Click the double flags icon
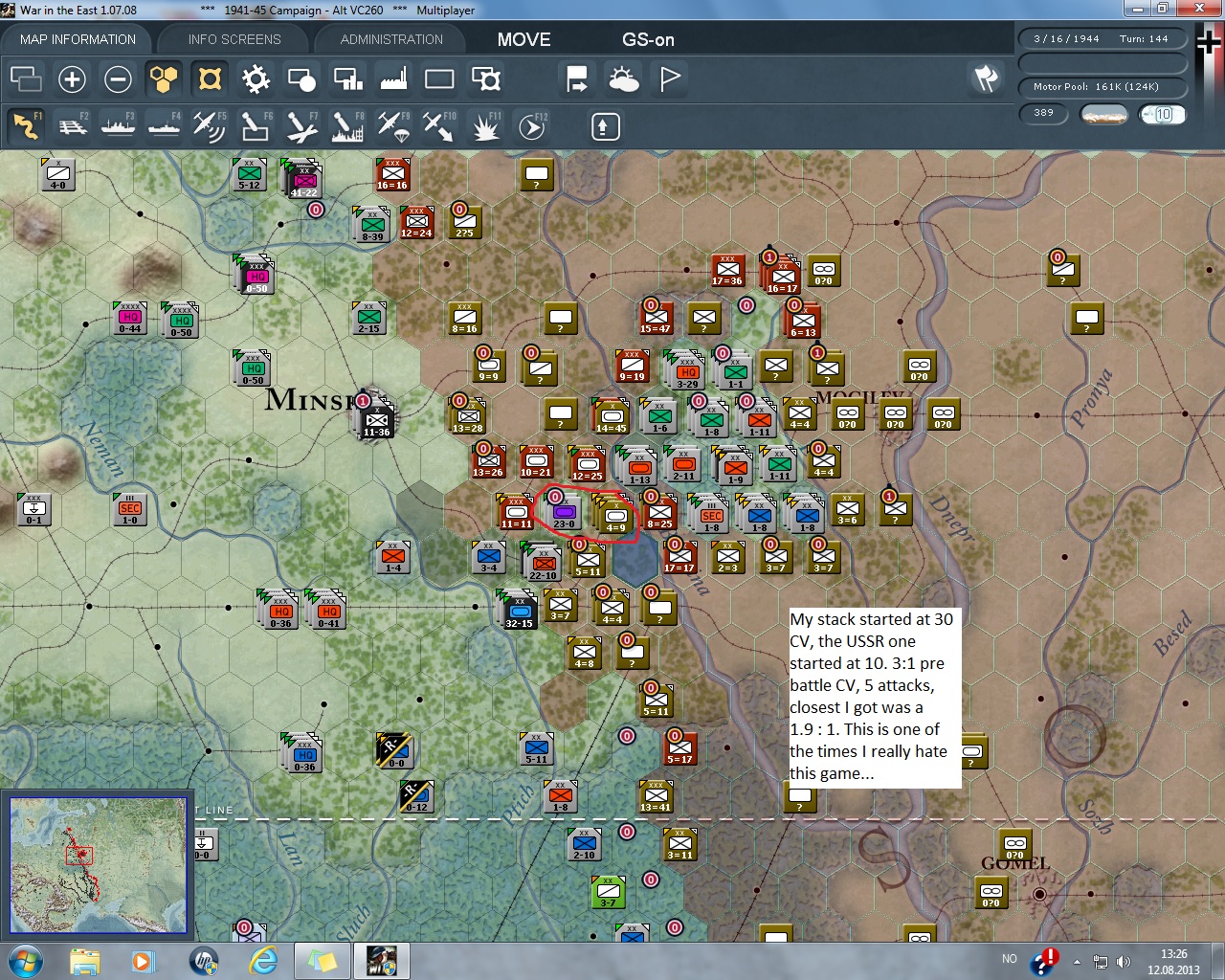Image resolution: width=1225 pixels, height=980 pixels. coord(986,78)
